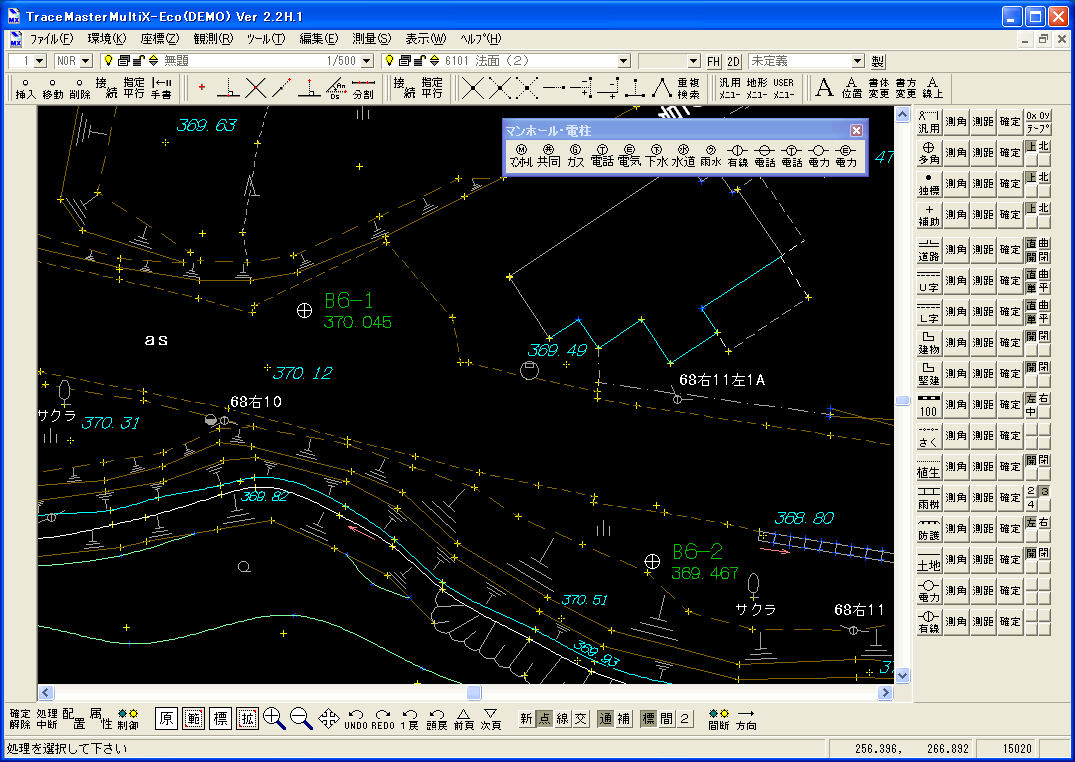
Task: Click the 建物 building feature icon
Action: [928, 343]
